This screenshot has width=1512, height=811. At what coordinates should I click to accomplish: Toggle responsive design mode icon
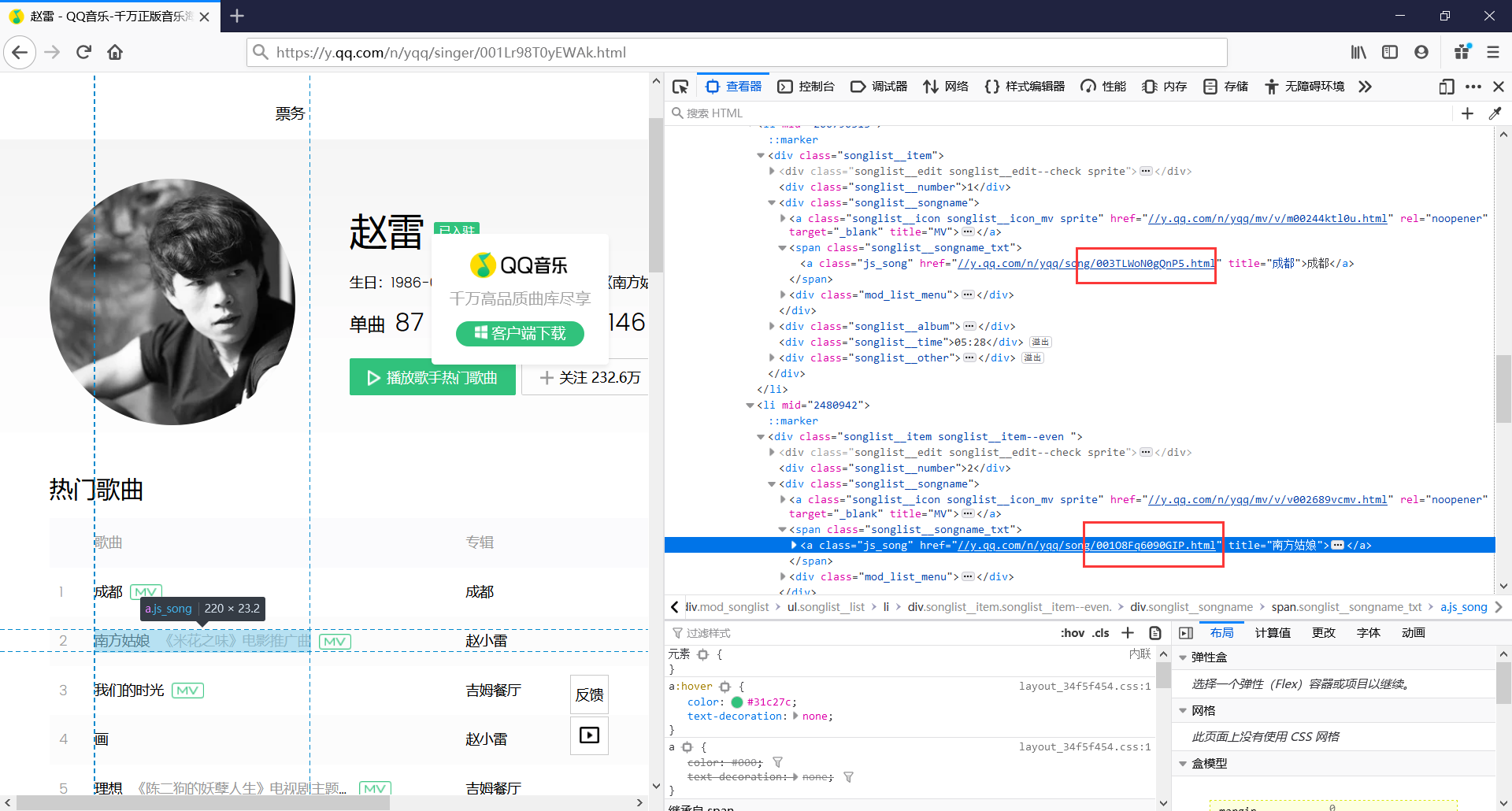1446,87
